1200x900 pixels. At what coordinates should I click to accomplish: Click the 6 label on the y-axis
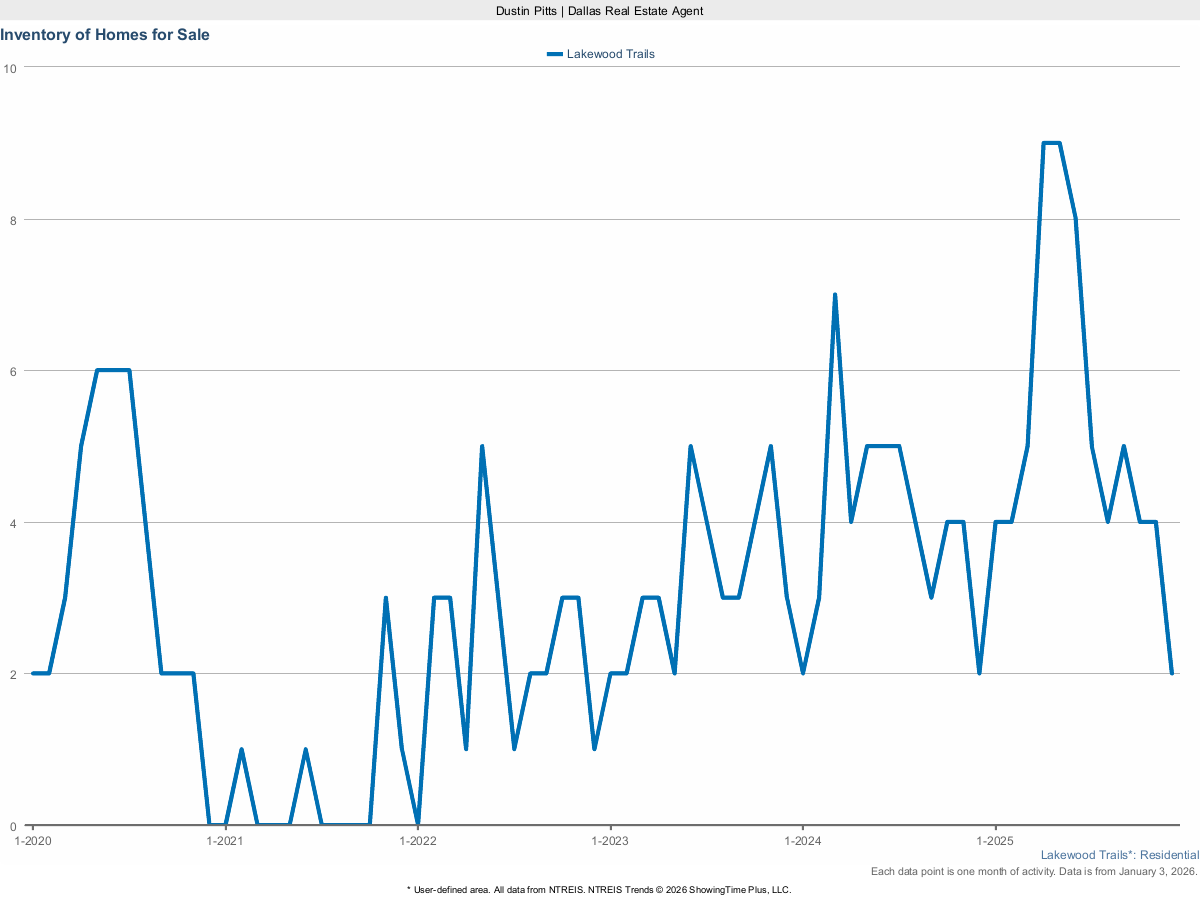click(13, 371)
